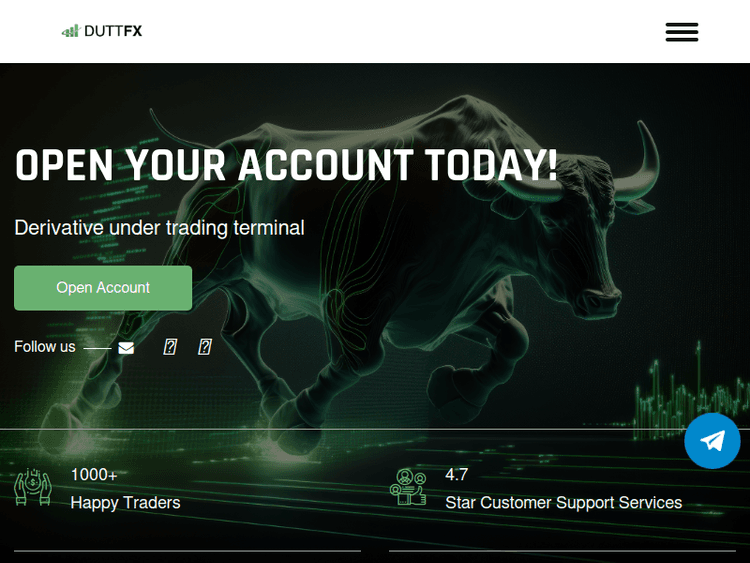The image size is (750, 563).
Task: Click the Open Your Account Today headline
Action: [286, 165]
